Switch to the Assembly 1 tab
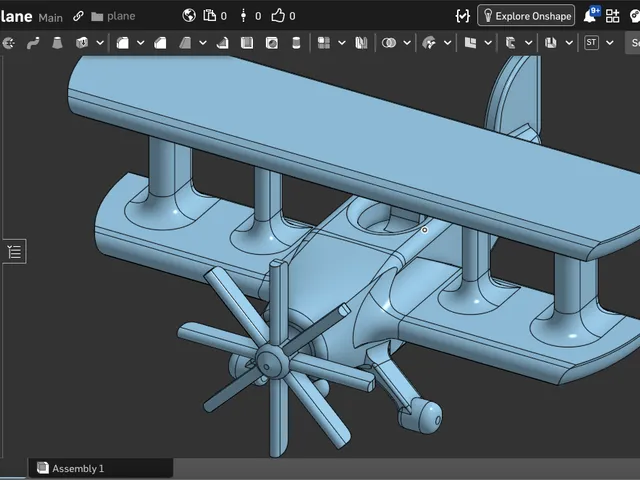The width and height of the screenshot is (640, 480). 100,468
